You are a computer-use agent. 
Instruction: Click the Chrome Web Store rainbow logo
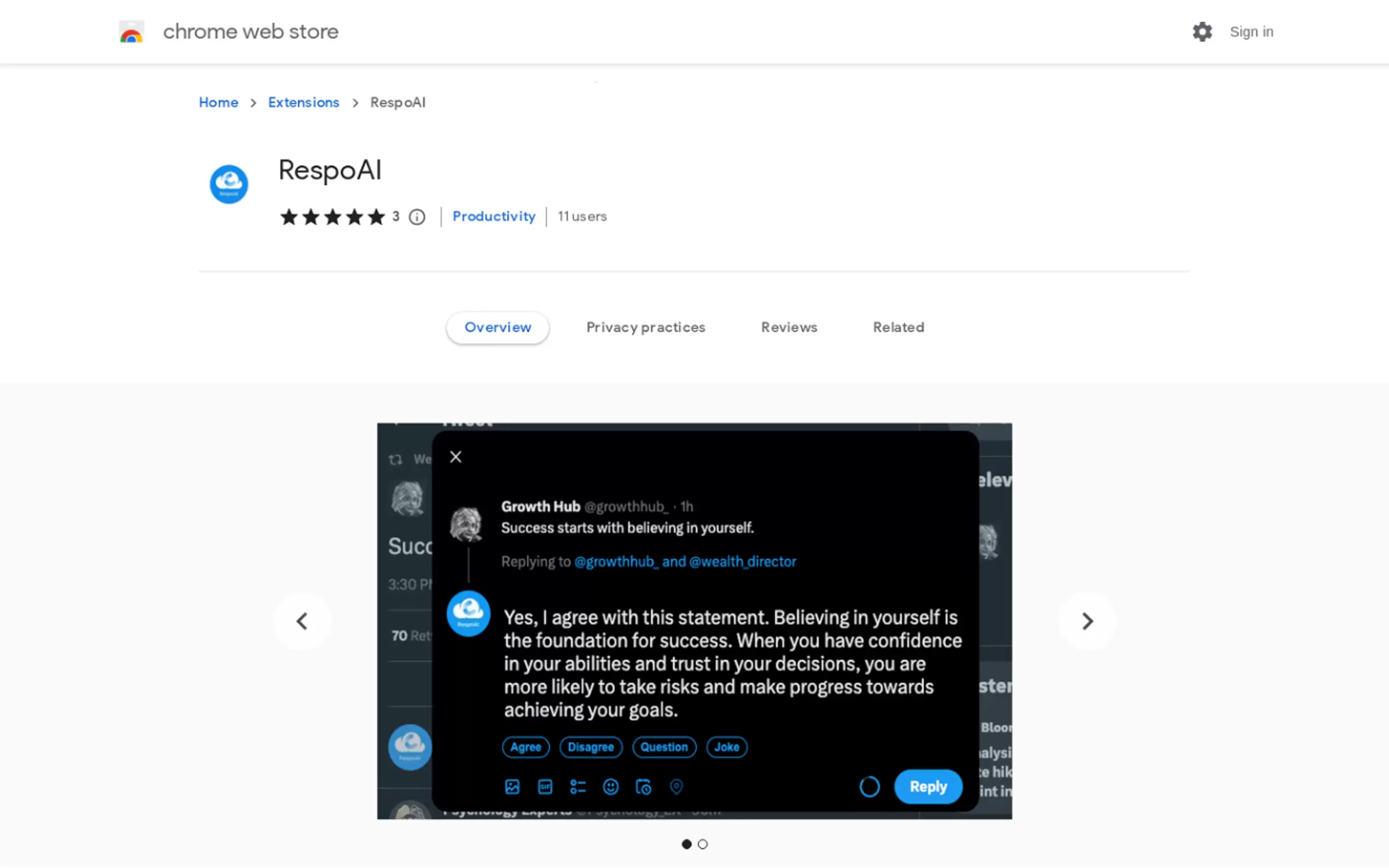pyautogui.click(x=131, y=32)
